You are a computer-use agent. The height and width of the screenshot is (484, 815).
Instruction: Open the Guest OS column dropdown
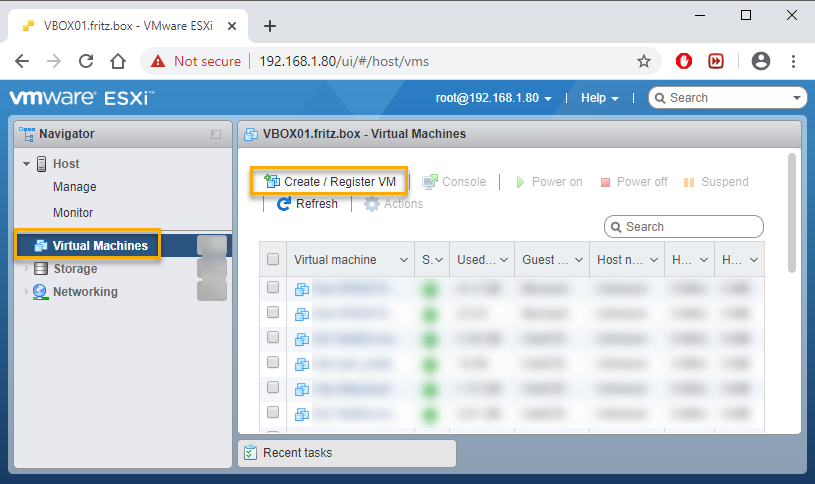[579, 259]
